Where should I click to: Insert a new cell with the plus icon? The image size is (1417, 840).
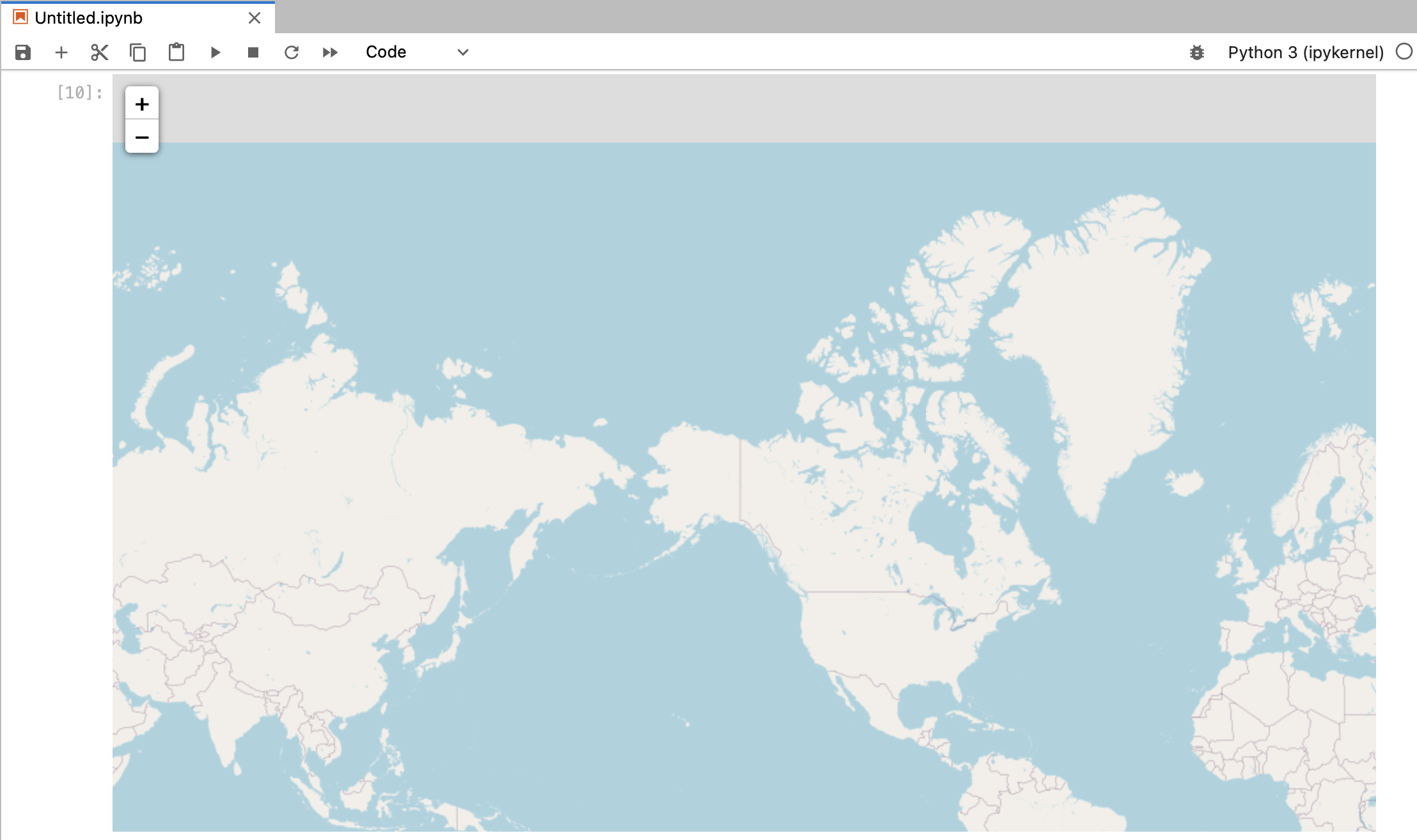(x=61, y=52)
